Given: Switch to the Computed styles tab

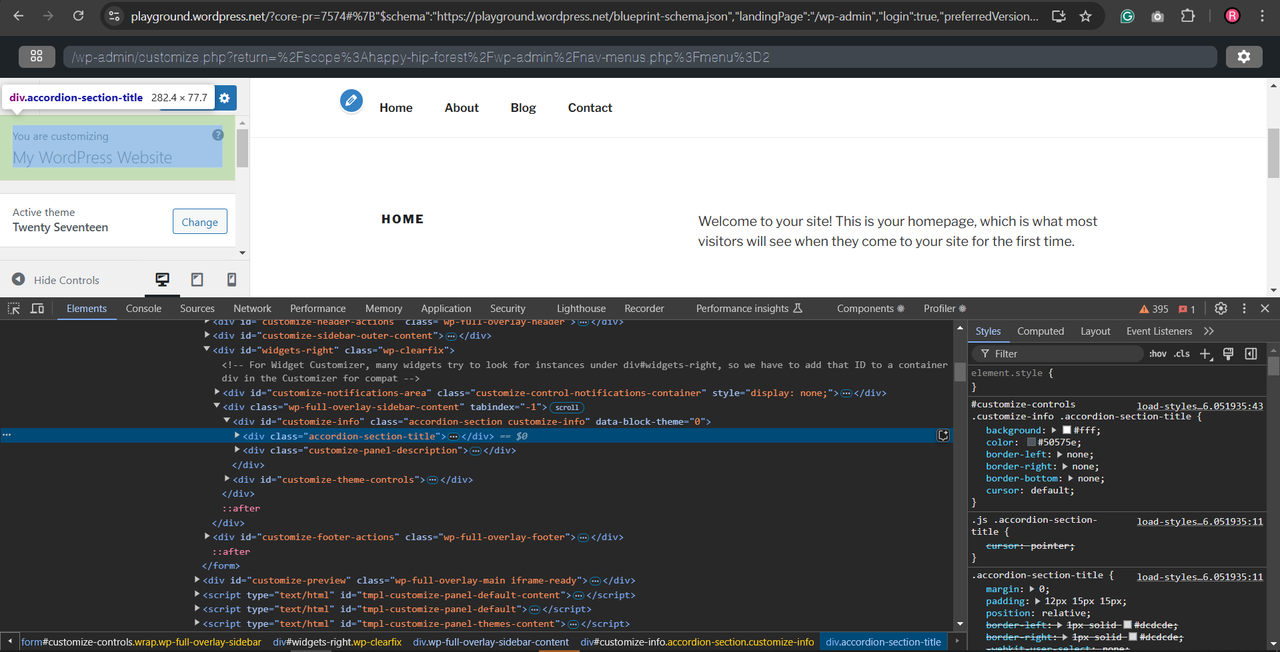Looking at the screenshot, I should point(1041,331).
